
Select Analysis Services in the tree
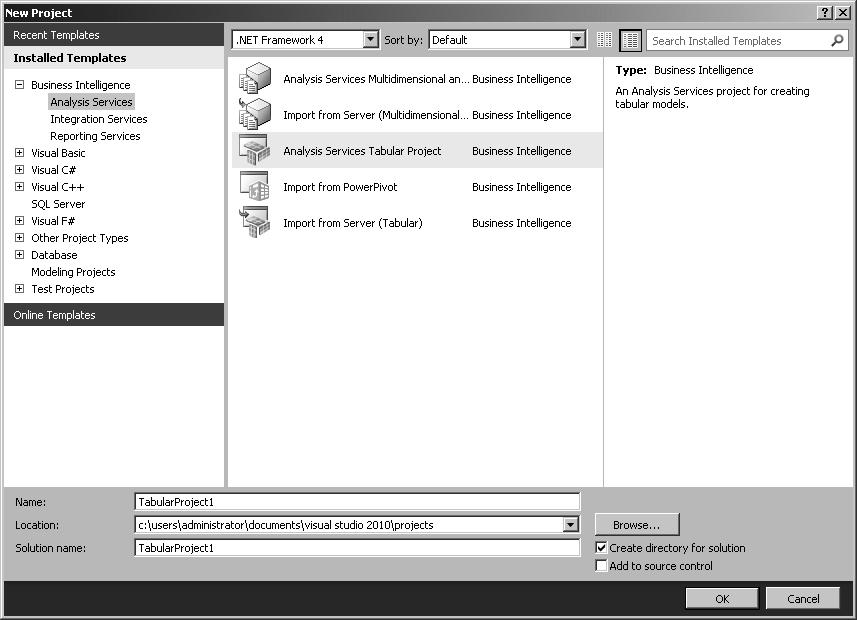(91, 102)
